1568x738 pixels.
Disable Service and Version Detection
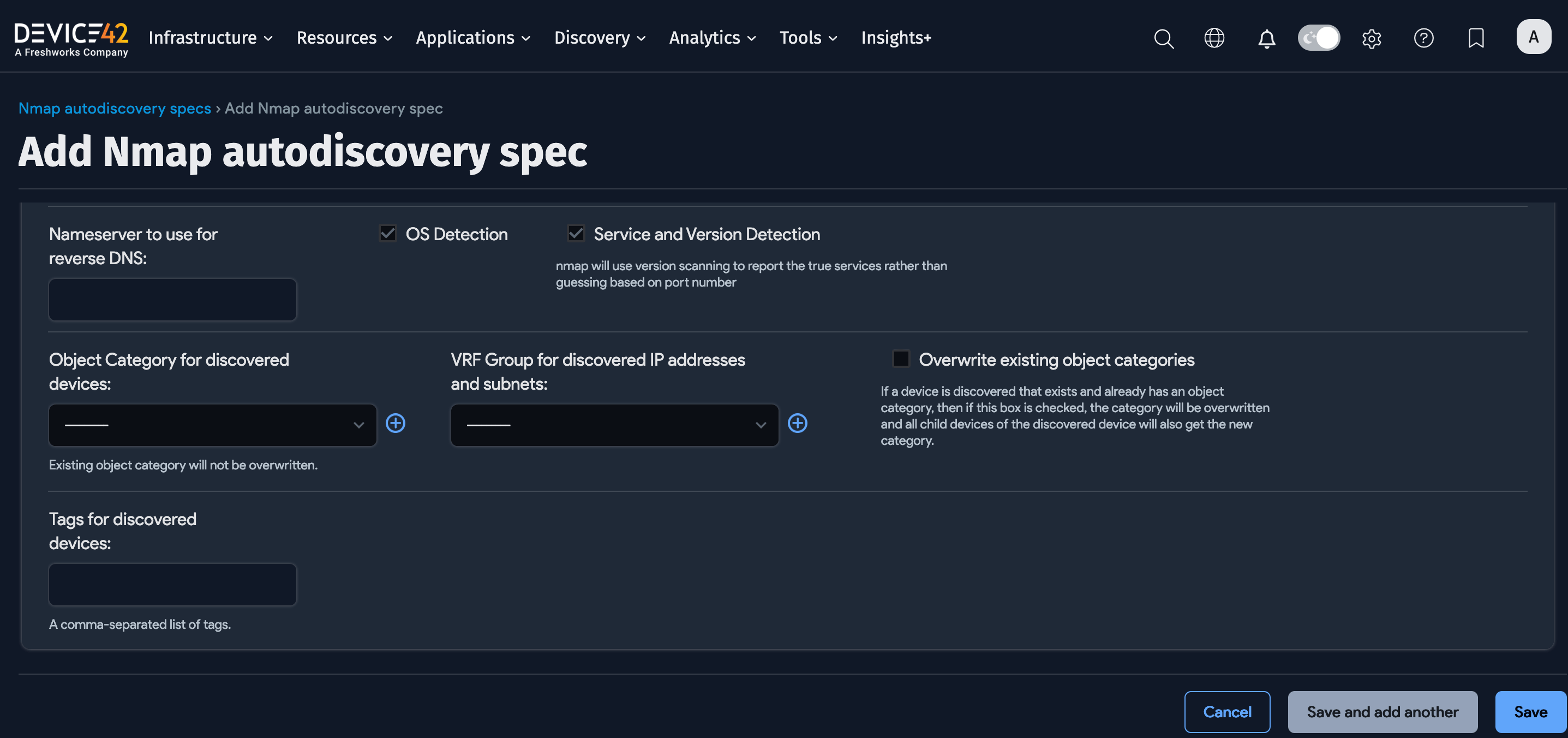tap(575, 233)
